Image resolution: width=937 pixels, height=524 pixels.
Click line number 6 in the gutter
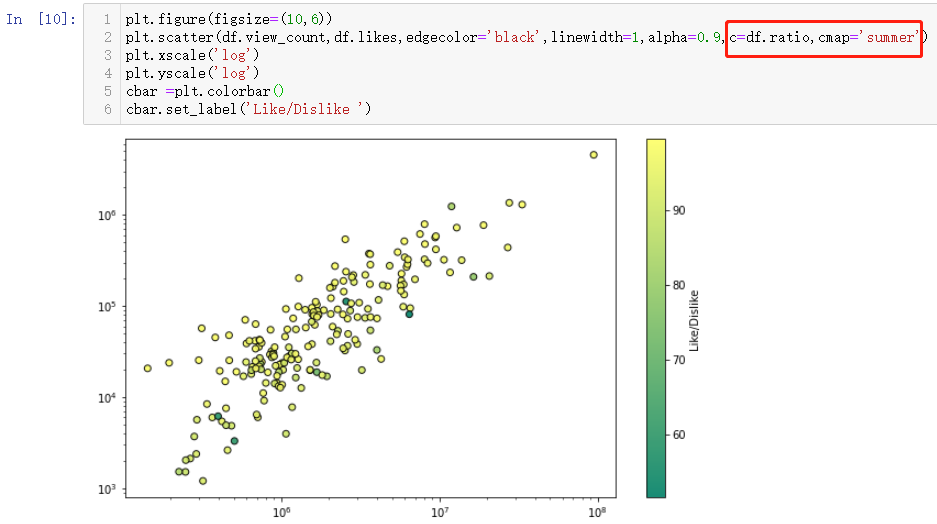108,109
